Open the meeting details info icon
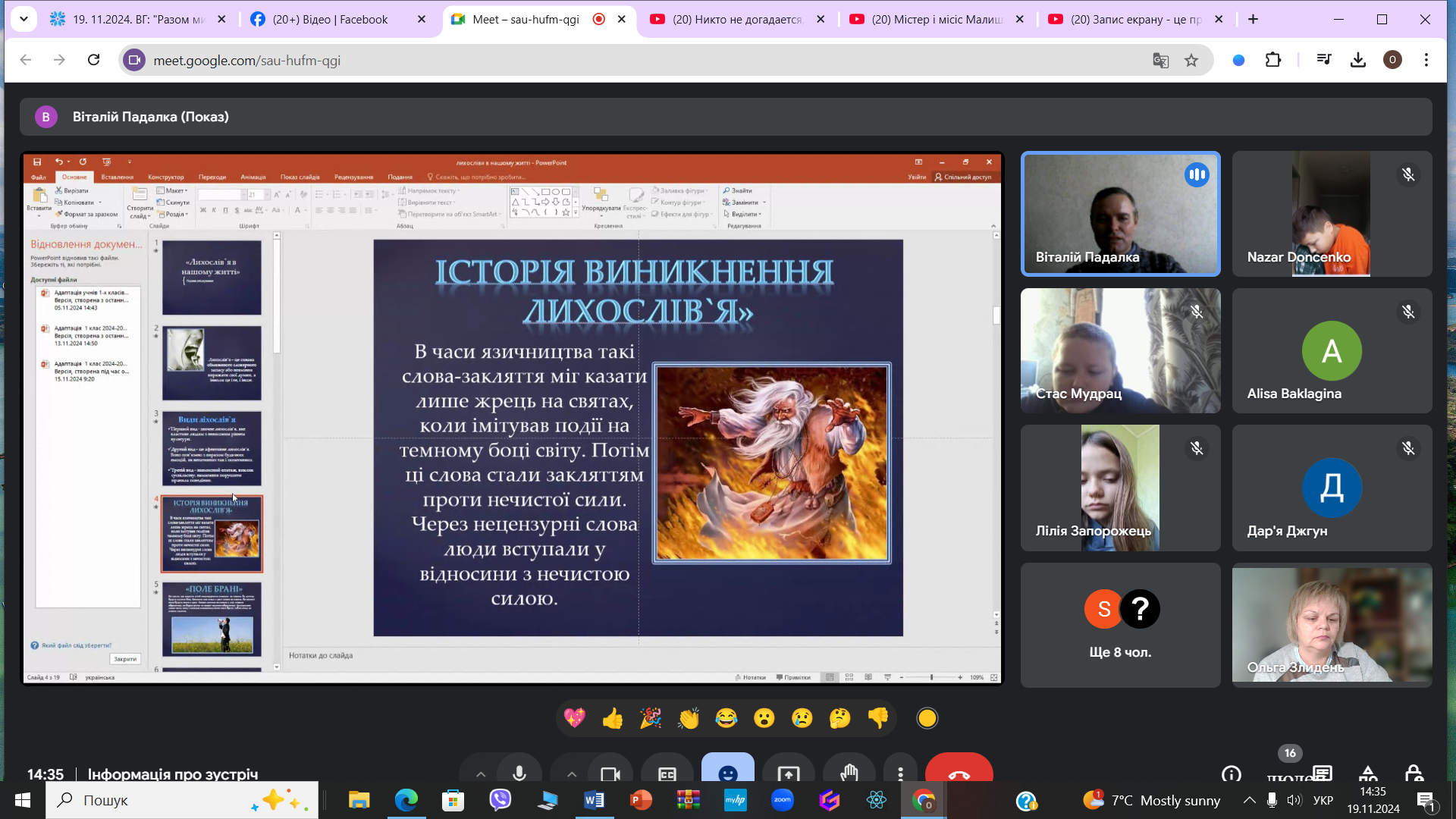Screen dimensions: 1456x819 [1232, 773]
